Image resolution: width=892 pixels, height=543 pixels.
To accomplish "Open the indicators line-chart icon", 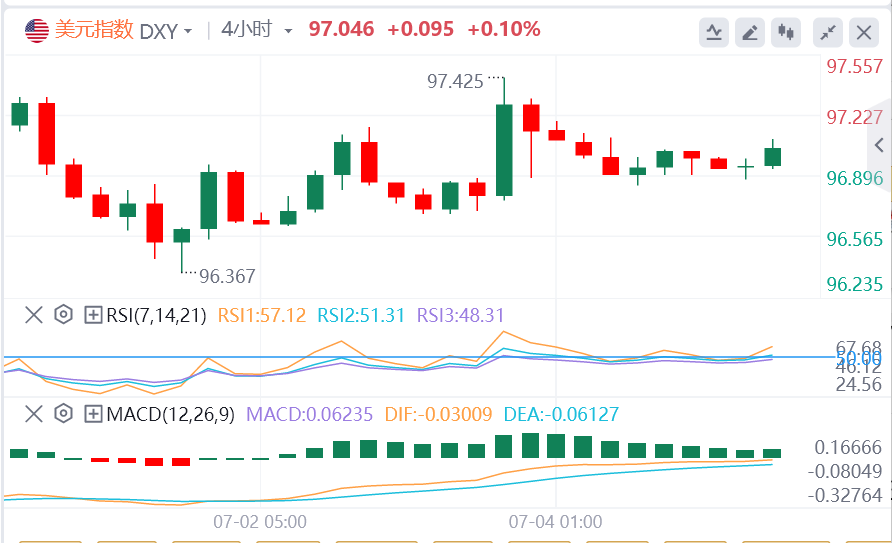I will (x=713, y=32).
